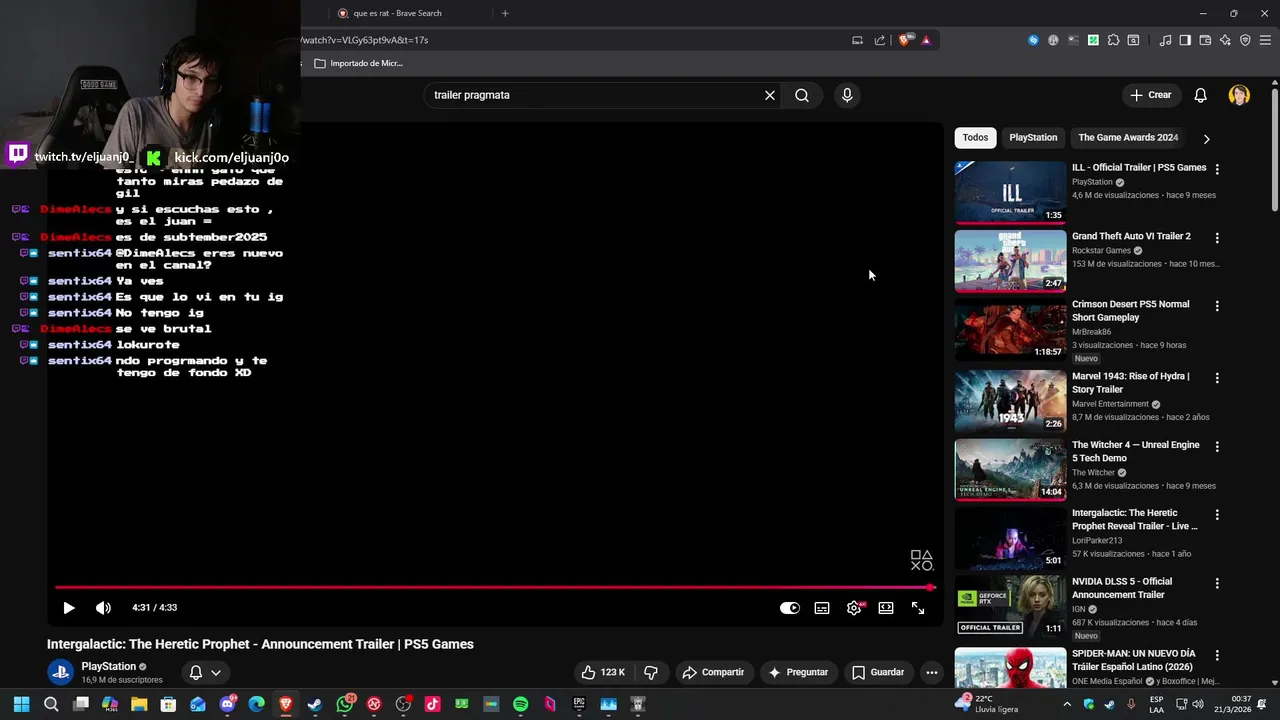Open ILL Official Trailer thumbnail
This screenshot has height=720, width=1280.
[x=1010, y=192]
